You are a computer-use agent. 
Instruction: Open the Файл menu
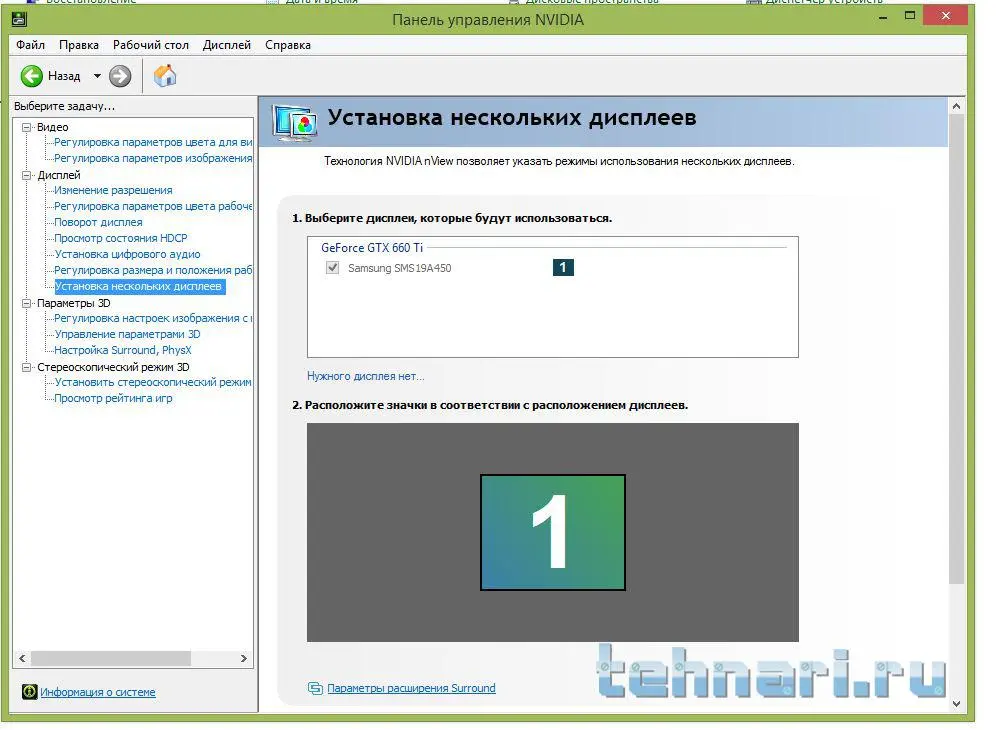(x=30, y=45)
